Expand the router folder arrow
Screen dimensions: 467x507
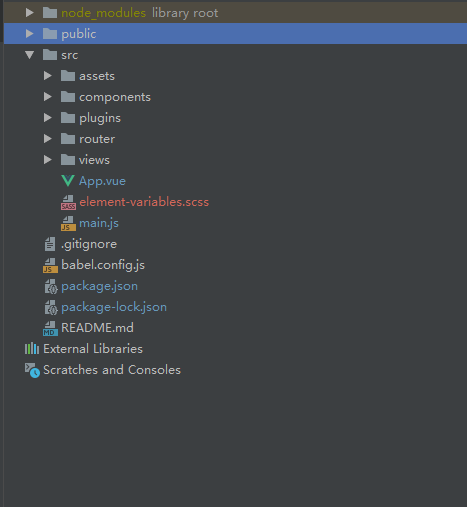point(48,139)
